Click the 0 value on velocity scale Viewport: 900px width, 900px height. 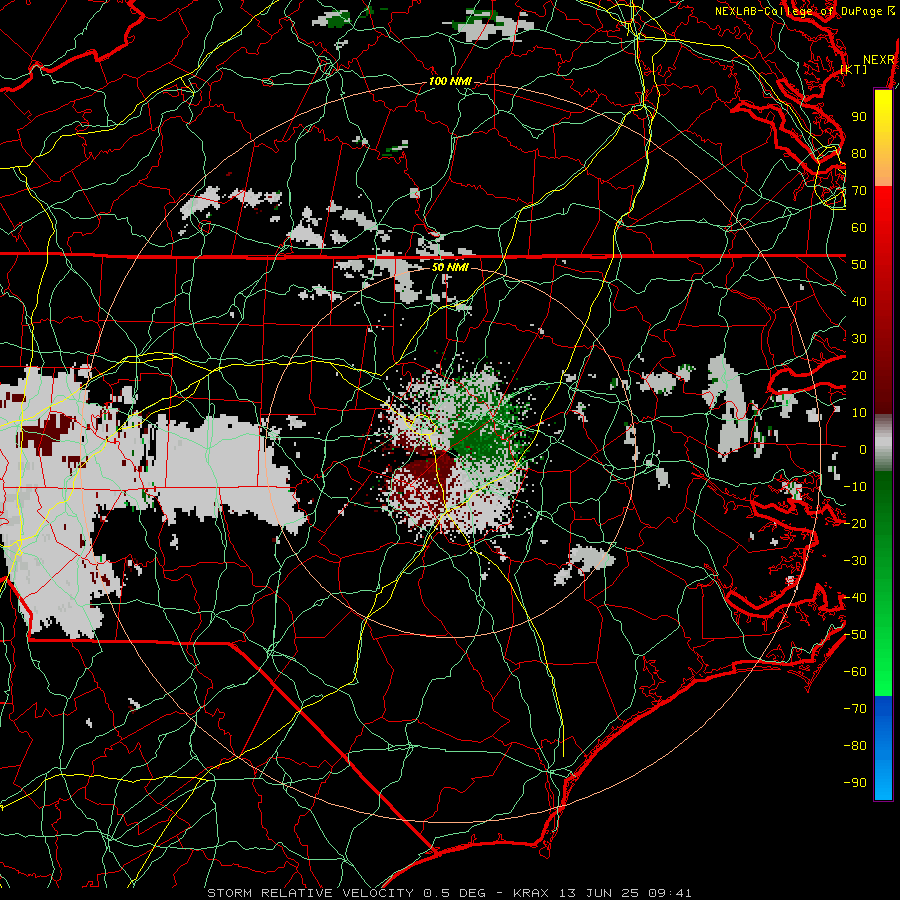click(x=863, y=450)
